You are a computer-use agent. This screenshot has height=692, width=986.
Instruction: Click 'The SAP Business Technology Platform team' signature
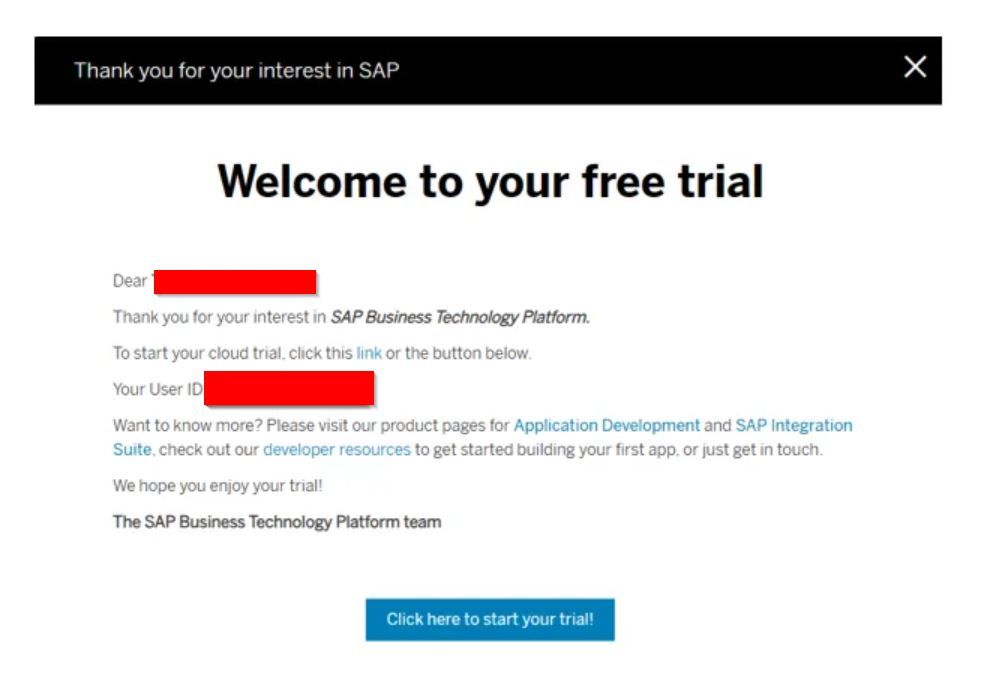[x=277, y=522]
